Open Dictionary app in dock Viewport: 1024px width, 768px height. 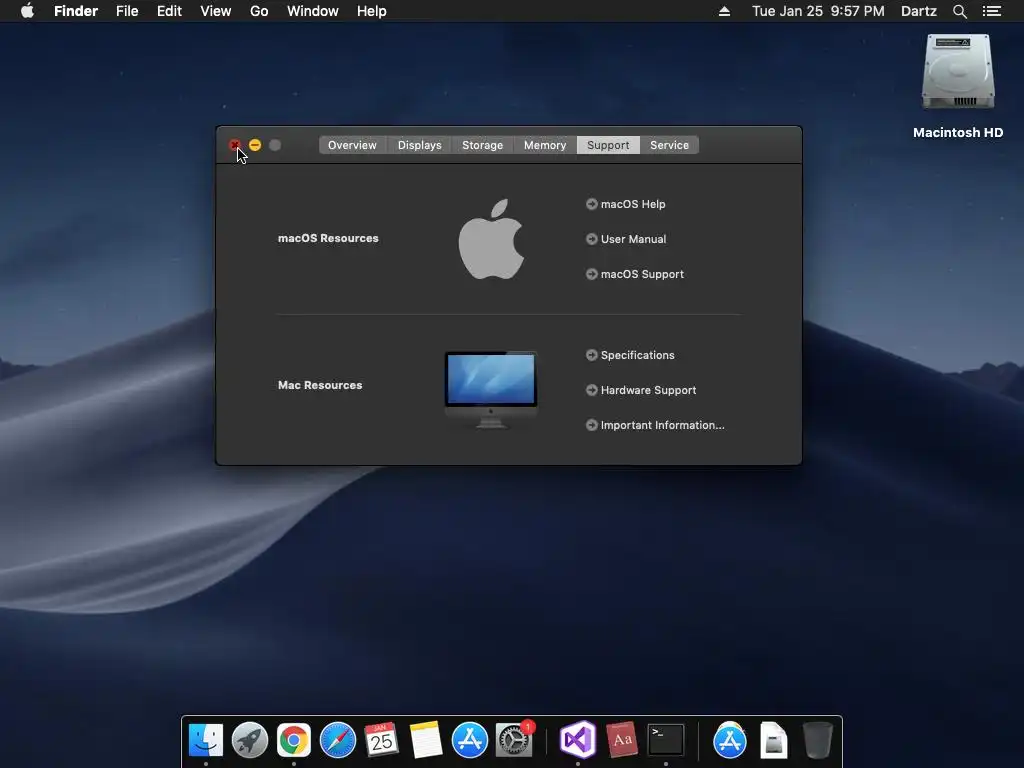tap(622, 740)
